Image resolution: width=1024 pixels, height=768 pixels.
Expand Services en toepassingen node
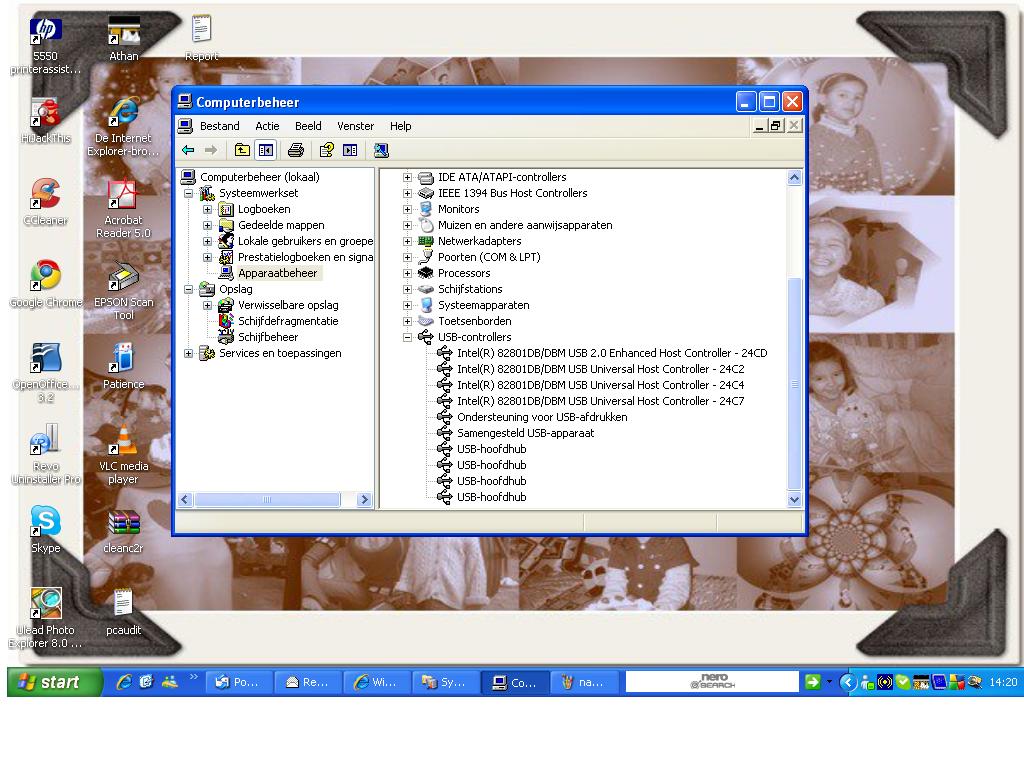click(189, 353)
